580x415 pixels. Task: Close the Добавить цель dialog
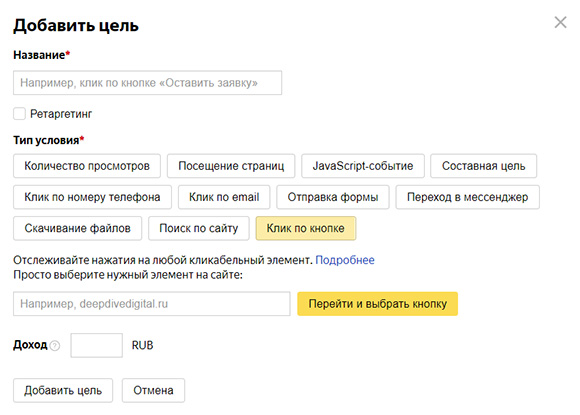point(560,22)
